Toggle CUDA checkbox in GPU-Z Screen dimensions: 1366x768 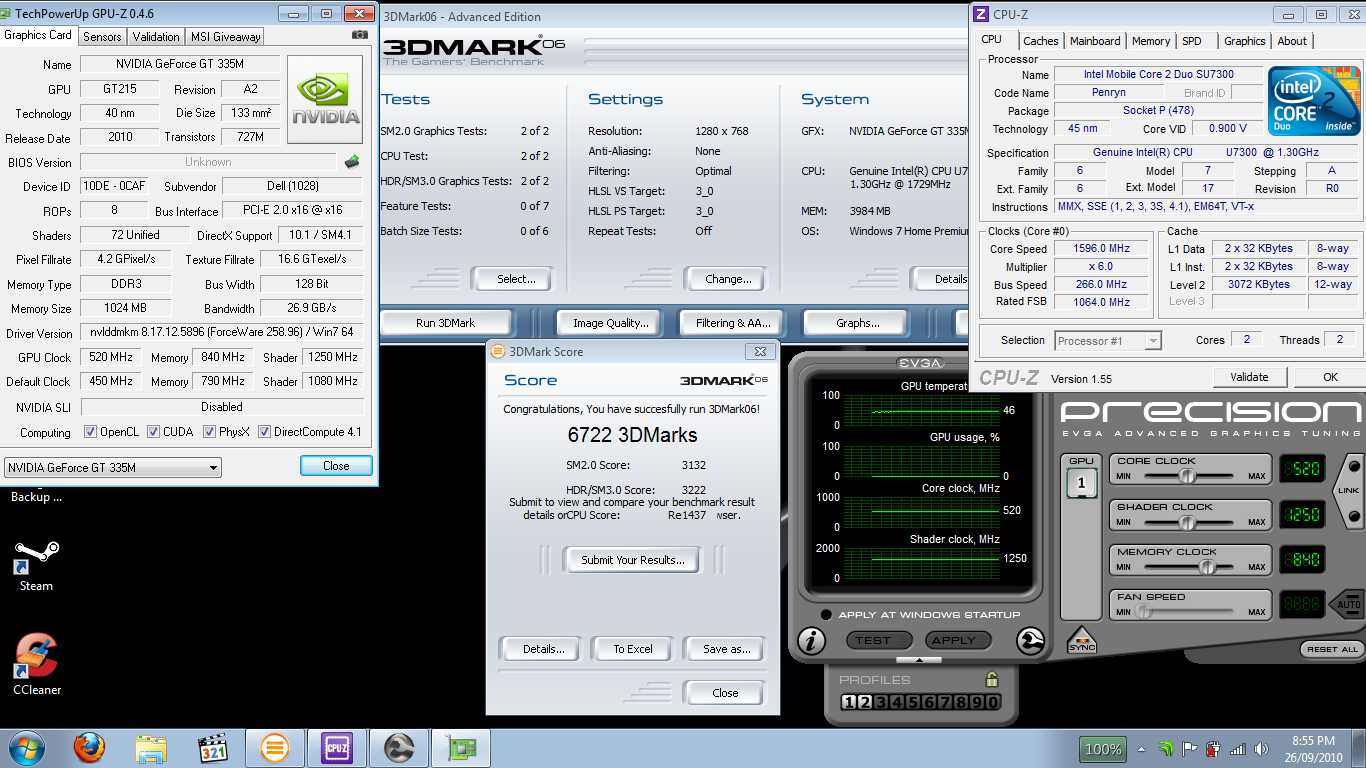tap(154, 432)
